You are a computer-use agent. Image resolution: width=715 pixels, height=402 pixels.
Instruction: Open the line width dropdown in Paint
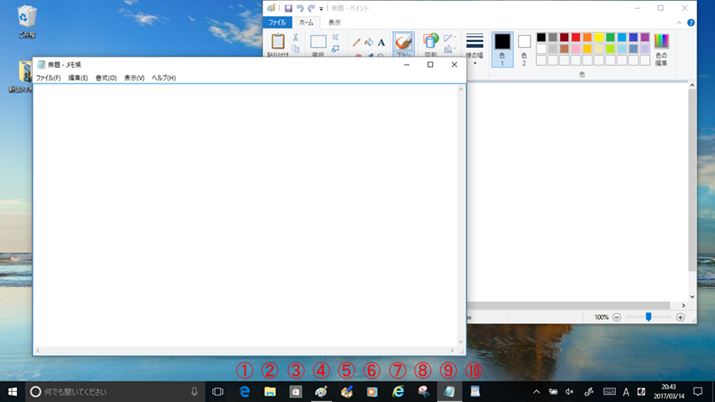click(x=475, y=48)
